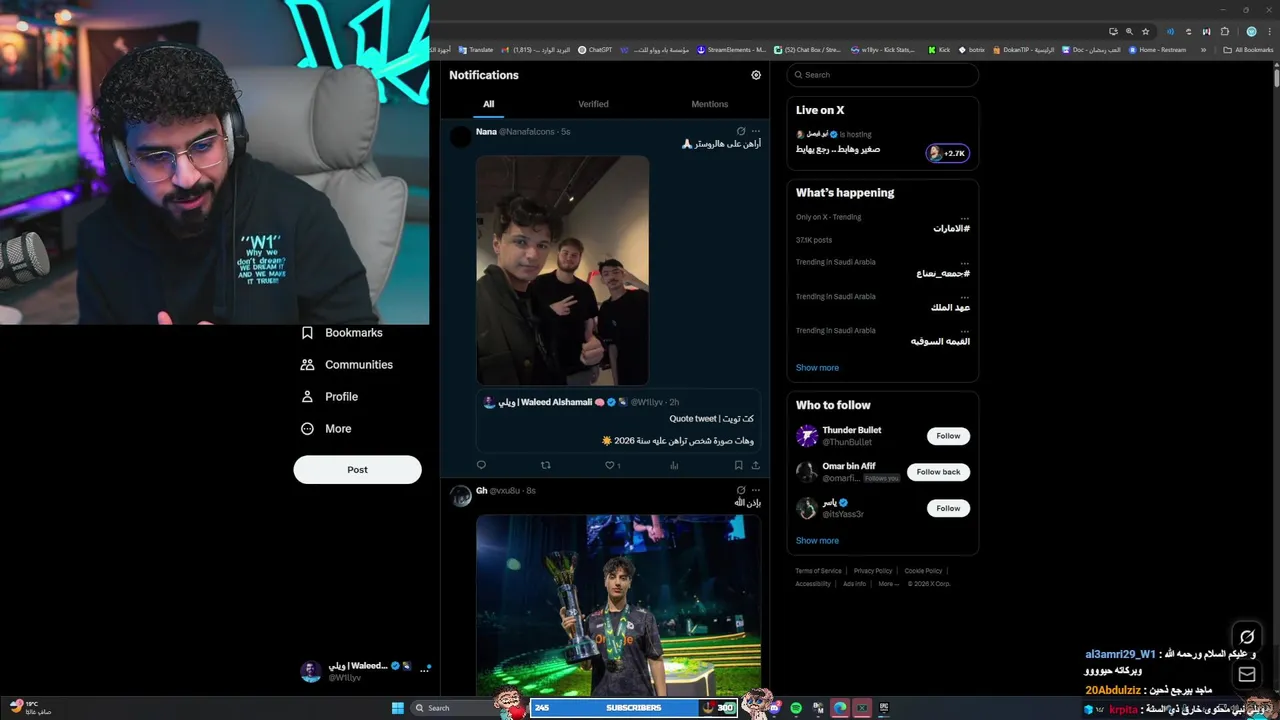Open the القيمه السوقيه trending topic

click(x=940, y=342)
